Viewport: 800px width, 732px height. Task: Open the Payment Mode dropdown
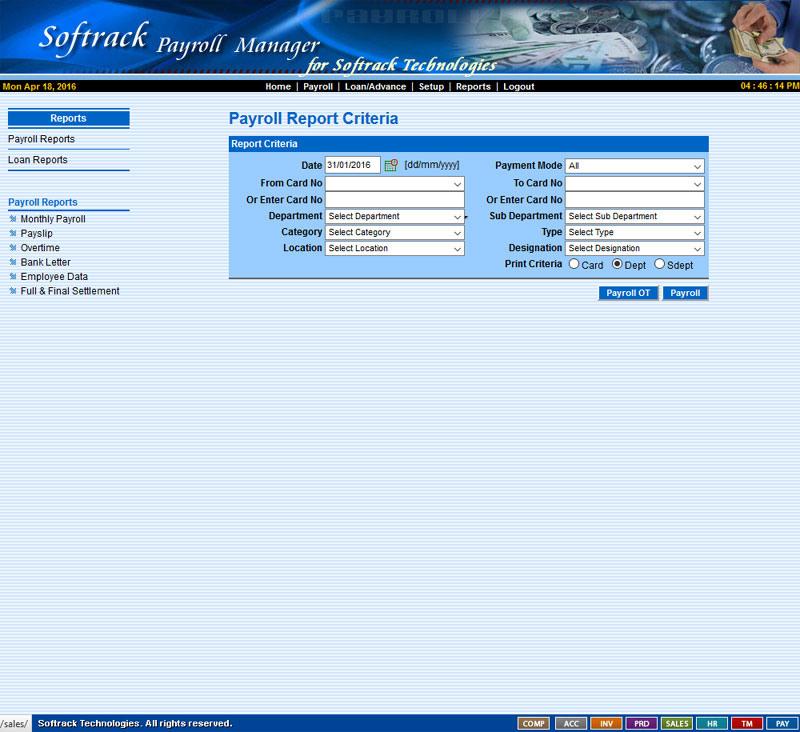(x=634, y=166)
